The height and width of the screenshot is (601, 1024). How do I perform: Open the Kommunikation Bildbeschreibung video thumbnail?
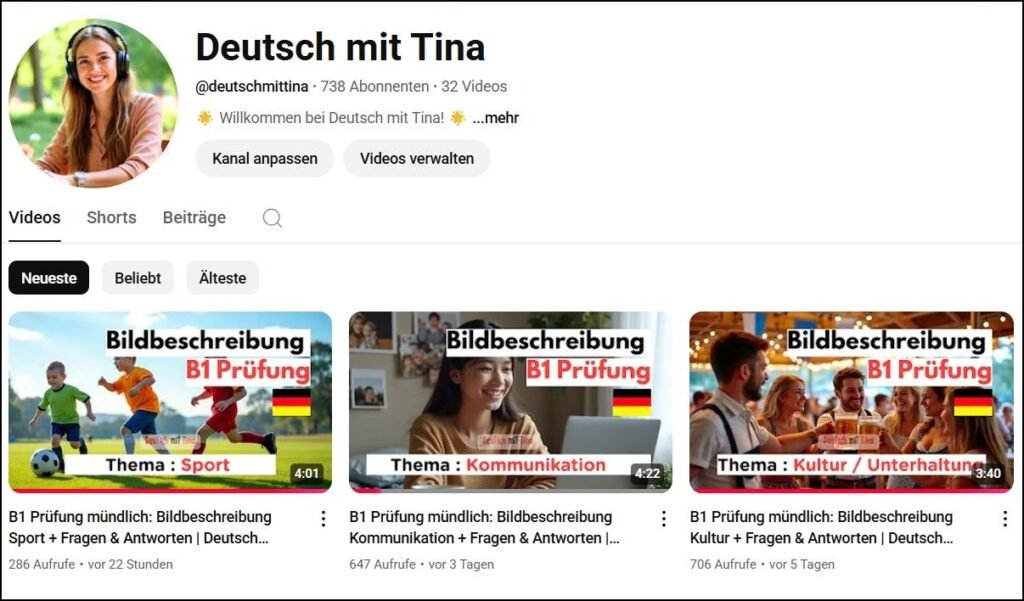511,402
